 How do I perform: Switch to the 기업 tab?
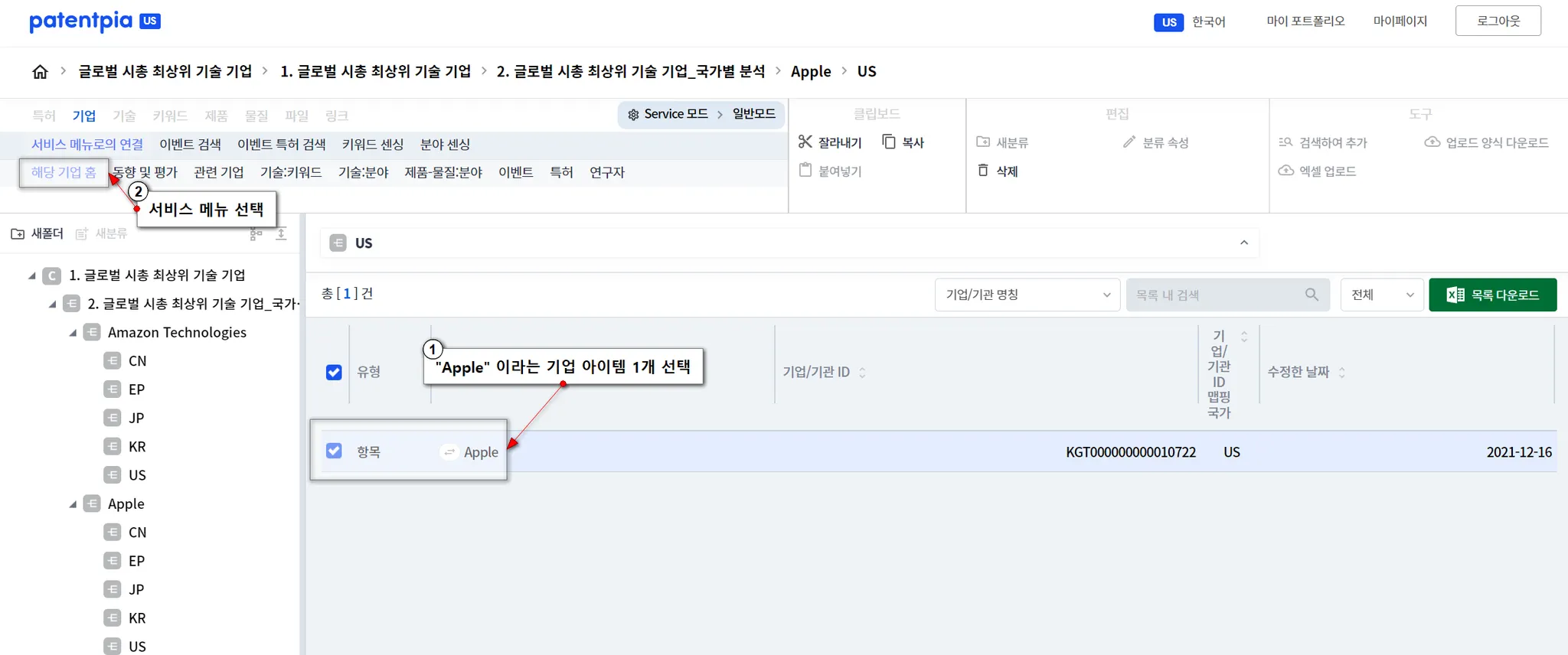(x=84, y=116)
